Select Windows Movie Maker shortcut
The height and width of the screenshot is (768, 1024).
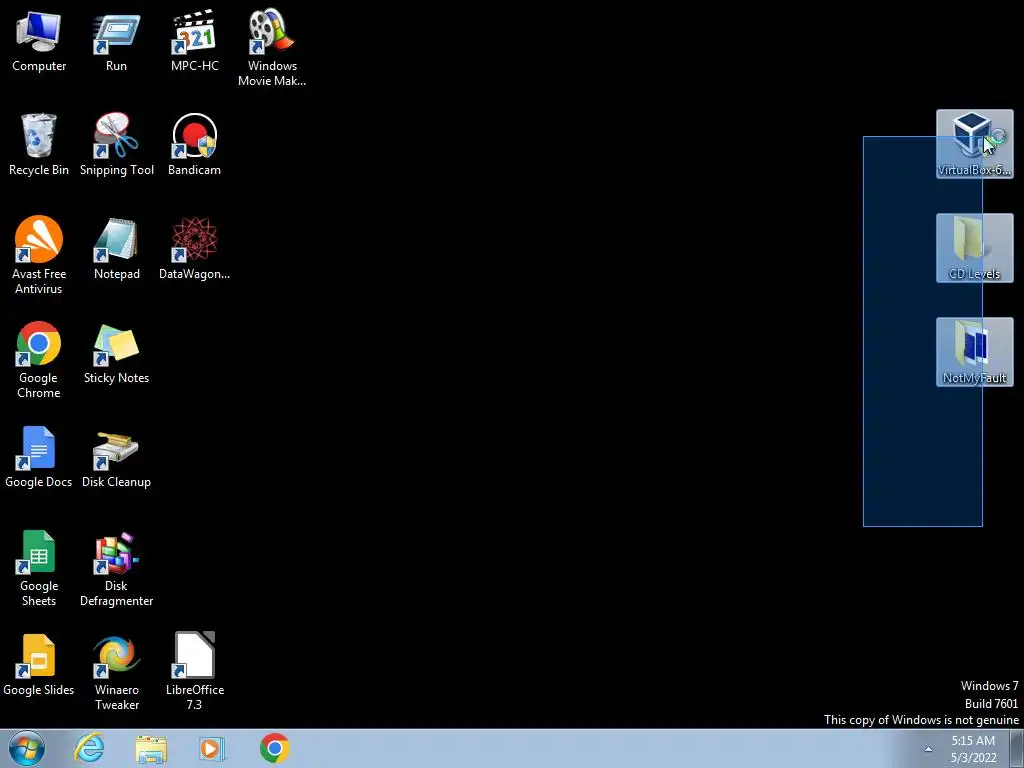pyautogui.click(x=272, y=48)
